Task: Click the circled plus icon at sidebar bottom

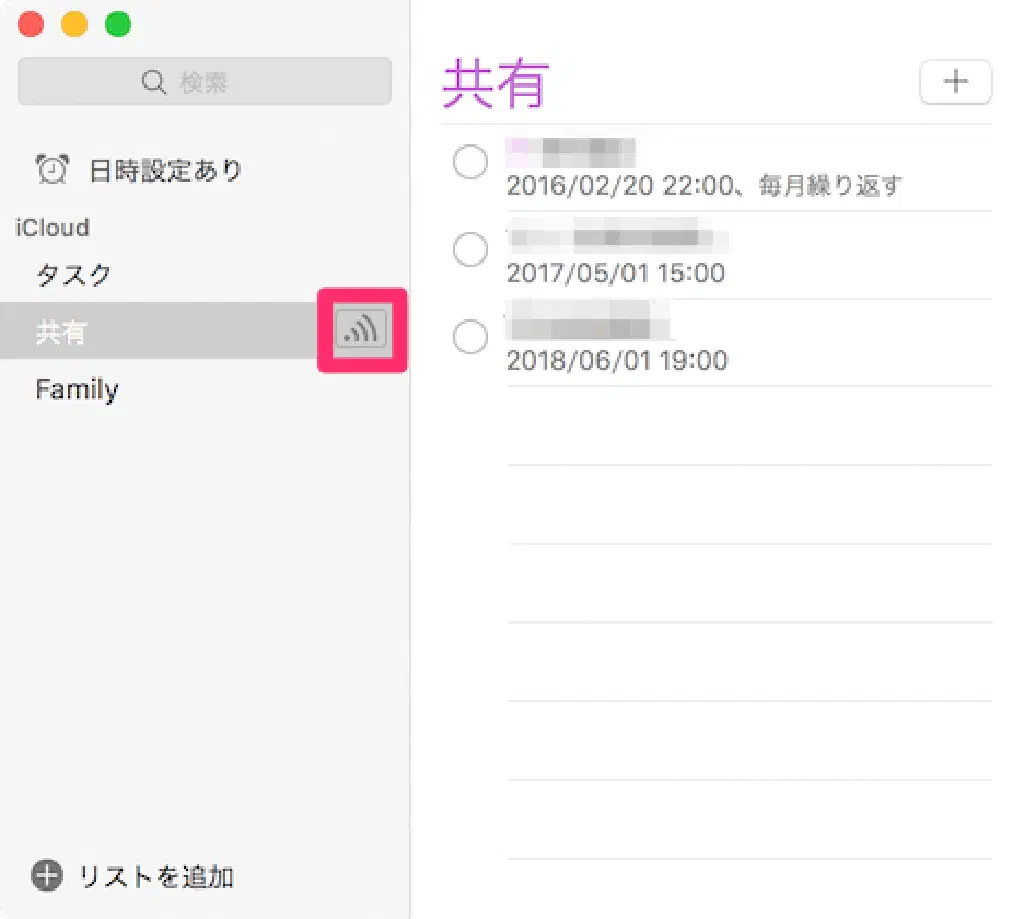Action: click(46, 876)
